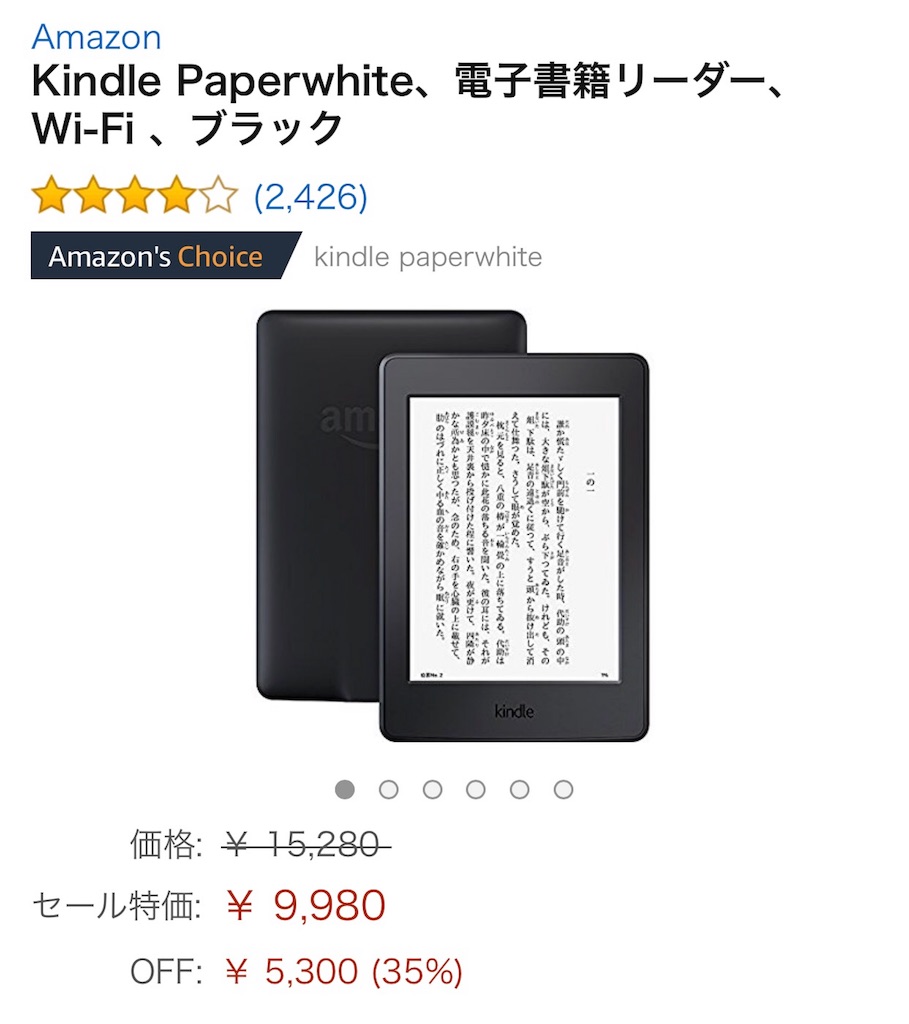Select the third image carousel dot
The image size is (909, 1024).
click(432, 790)
